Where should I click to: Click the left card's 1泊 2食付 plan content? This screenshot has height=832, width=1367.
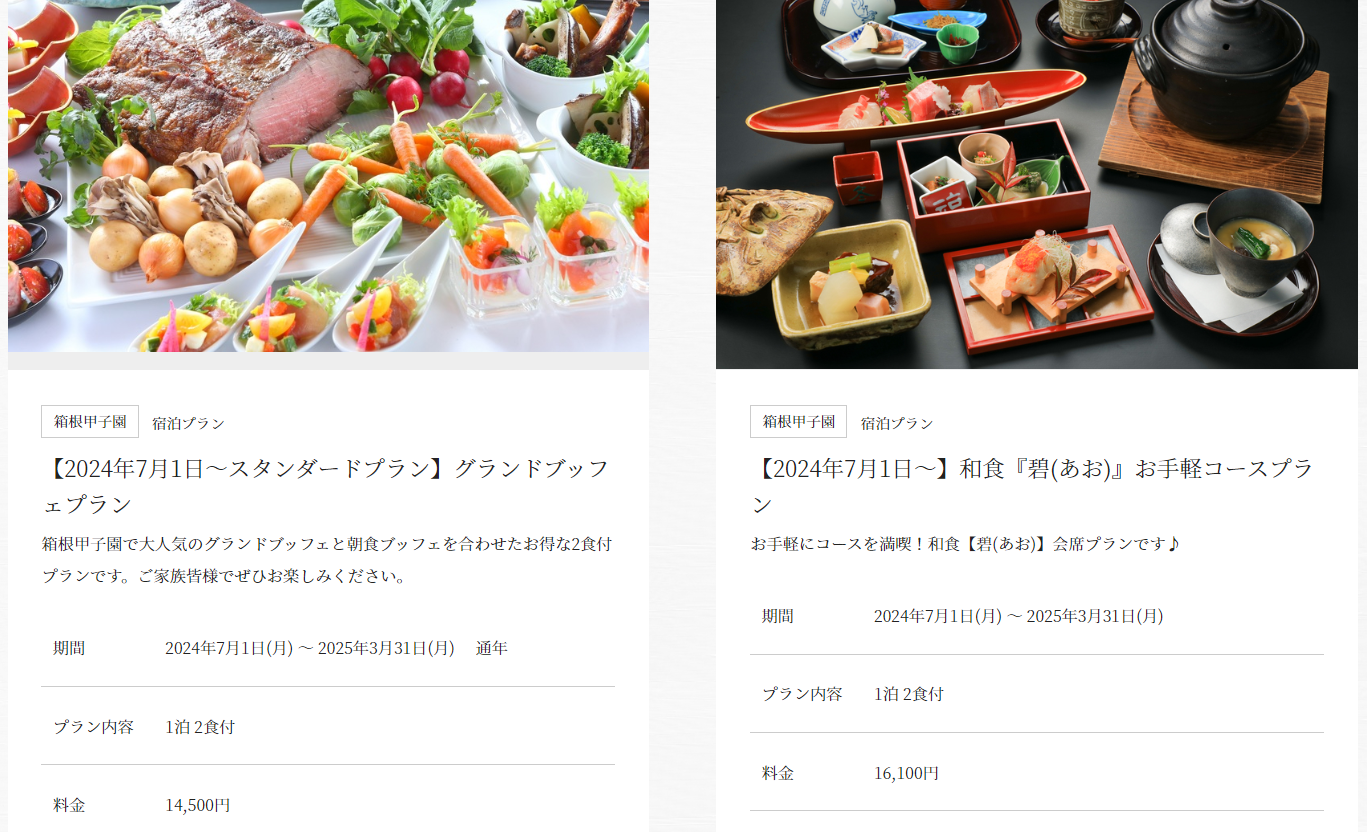200,727
